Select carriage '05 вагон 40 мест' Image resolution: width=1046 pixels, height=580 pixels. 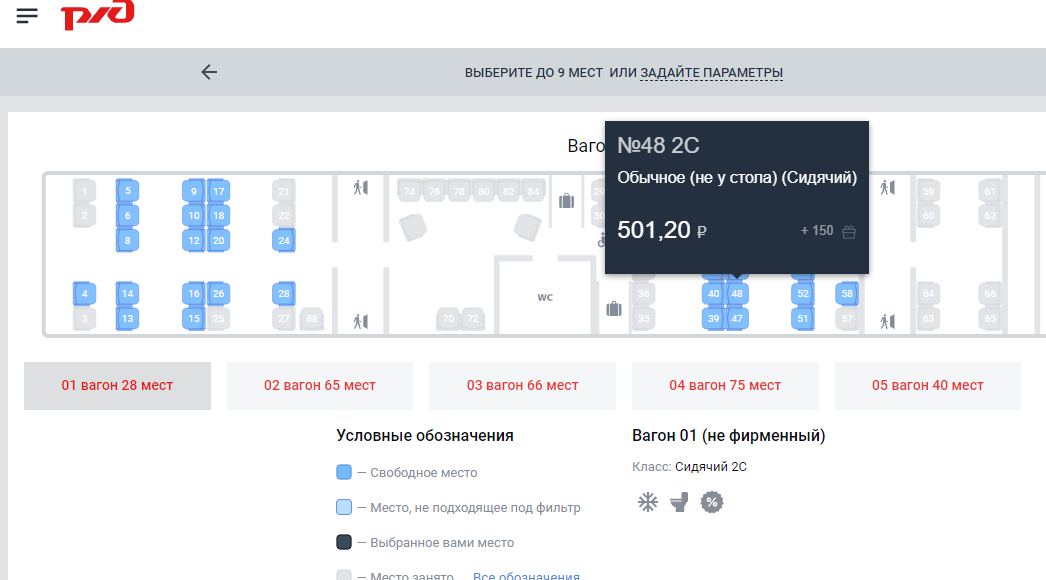[928, 386]
